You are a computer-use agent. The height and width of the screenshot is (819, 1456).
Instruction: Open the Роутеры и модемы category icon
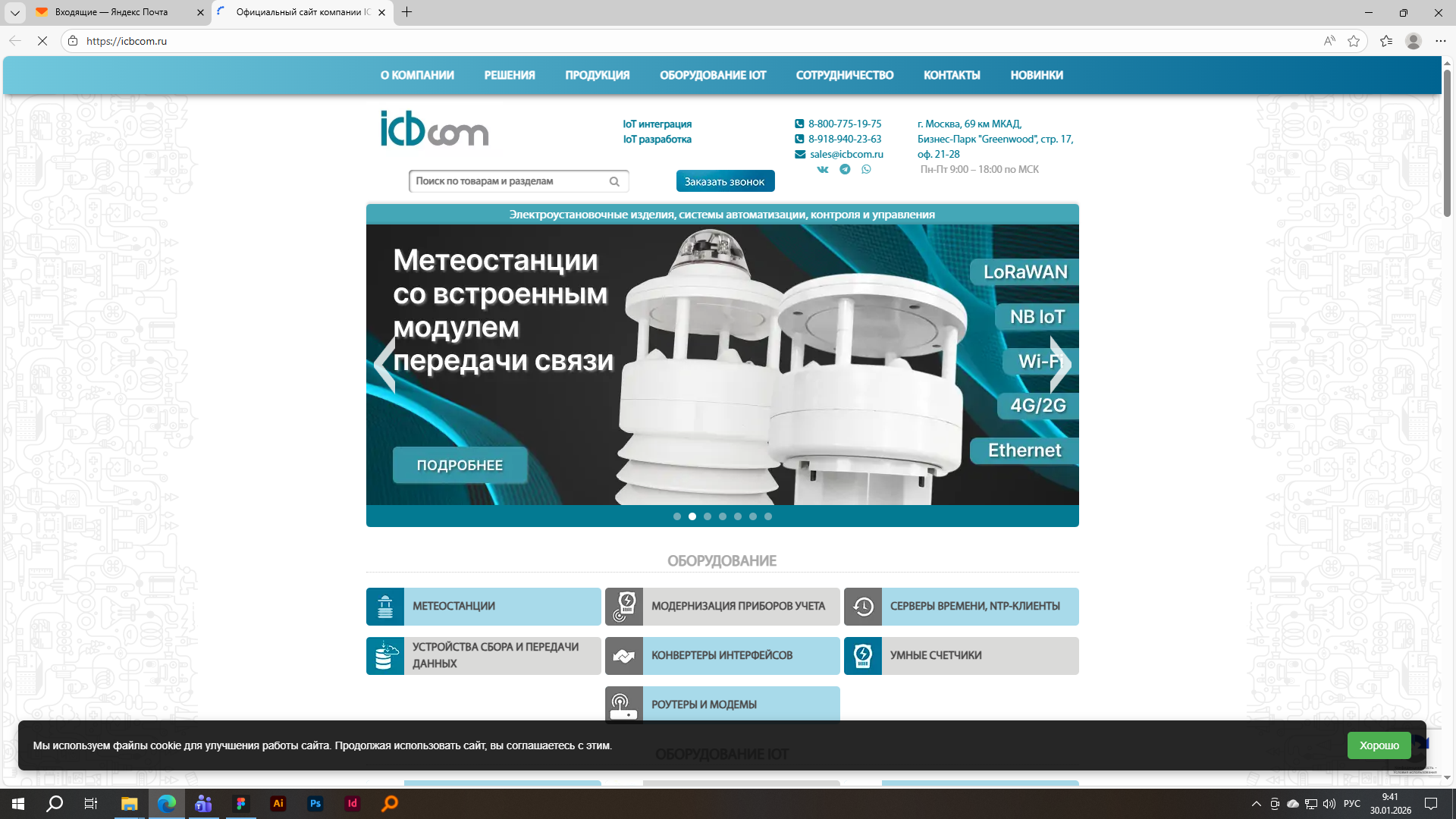click(x=623, y=704)
